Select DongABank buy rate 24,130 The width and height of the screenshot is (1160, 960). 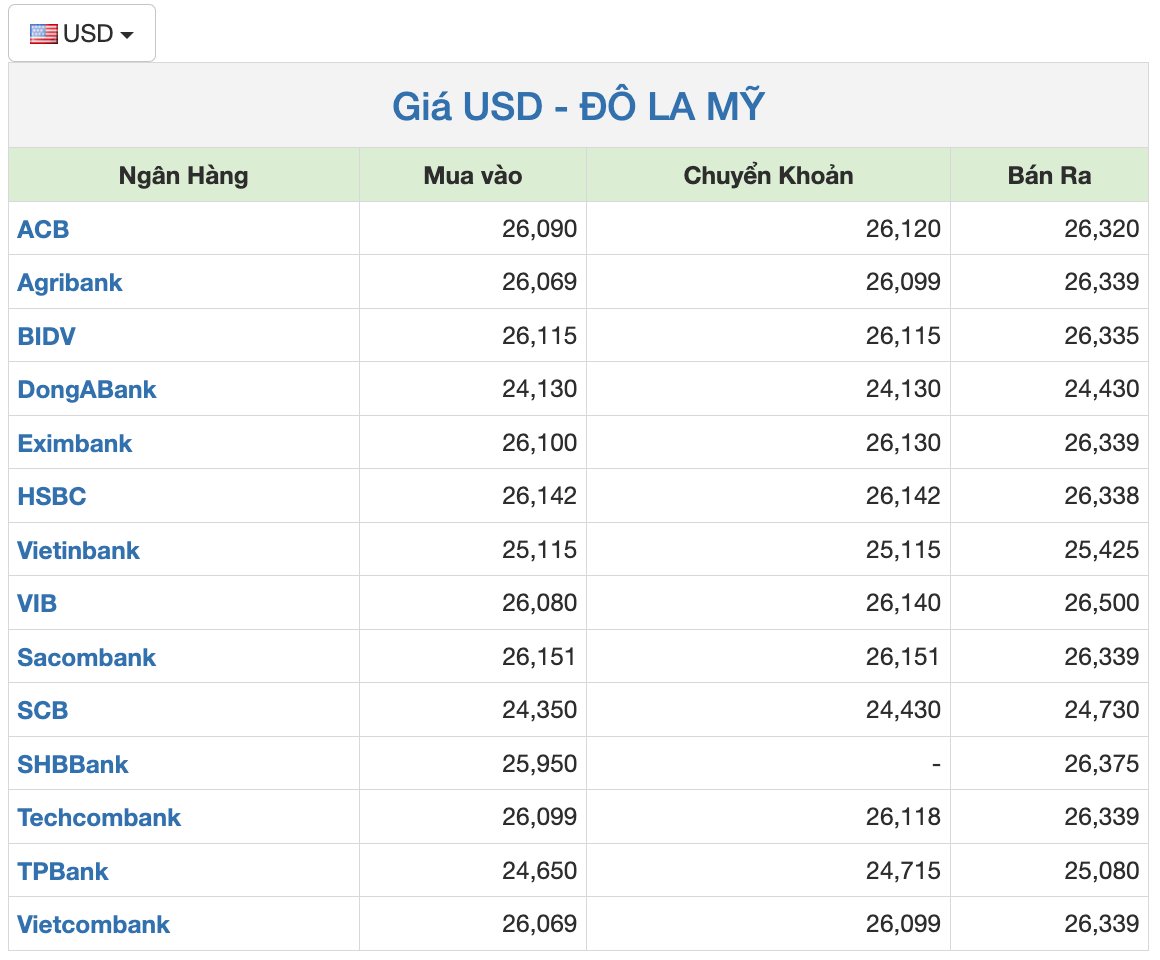pos(539,389)
